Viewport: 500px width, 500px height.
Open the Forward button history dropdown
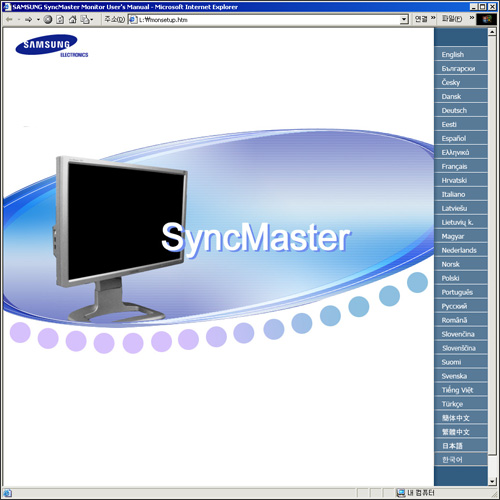(x=38, y=20)
